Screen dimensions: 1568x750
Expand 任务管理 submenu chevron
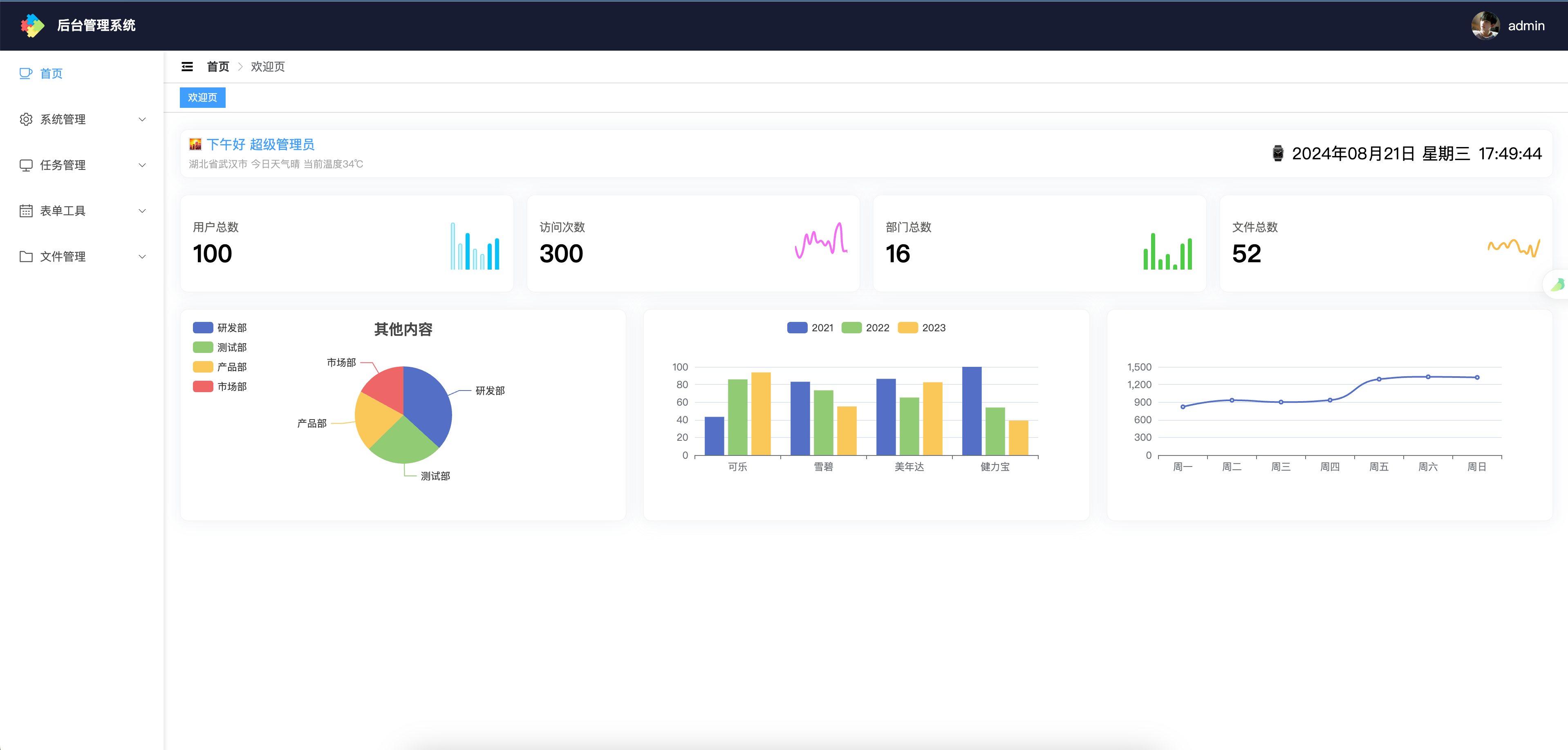click(x=142, y=165)
